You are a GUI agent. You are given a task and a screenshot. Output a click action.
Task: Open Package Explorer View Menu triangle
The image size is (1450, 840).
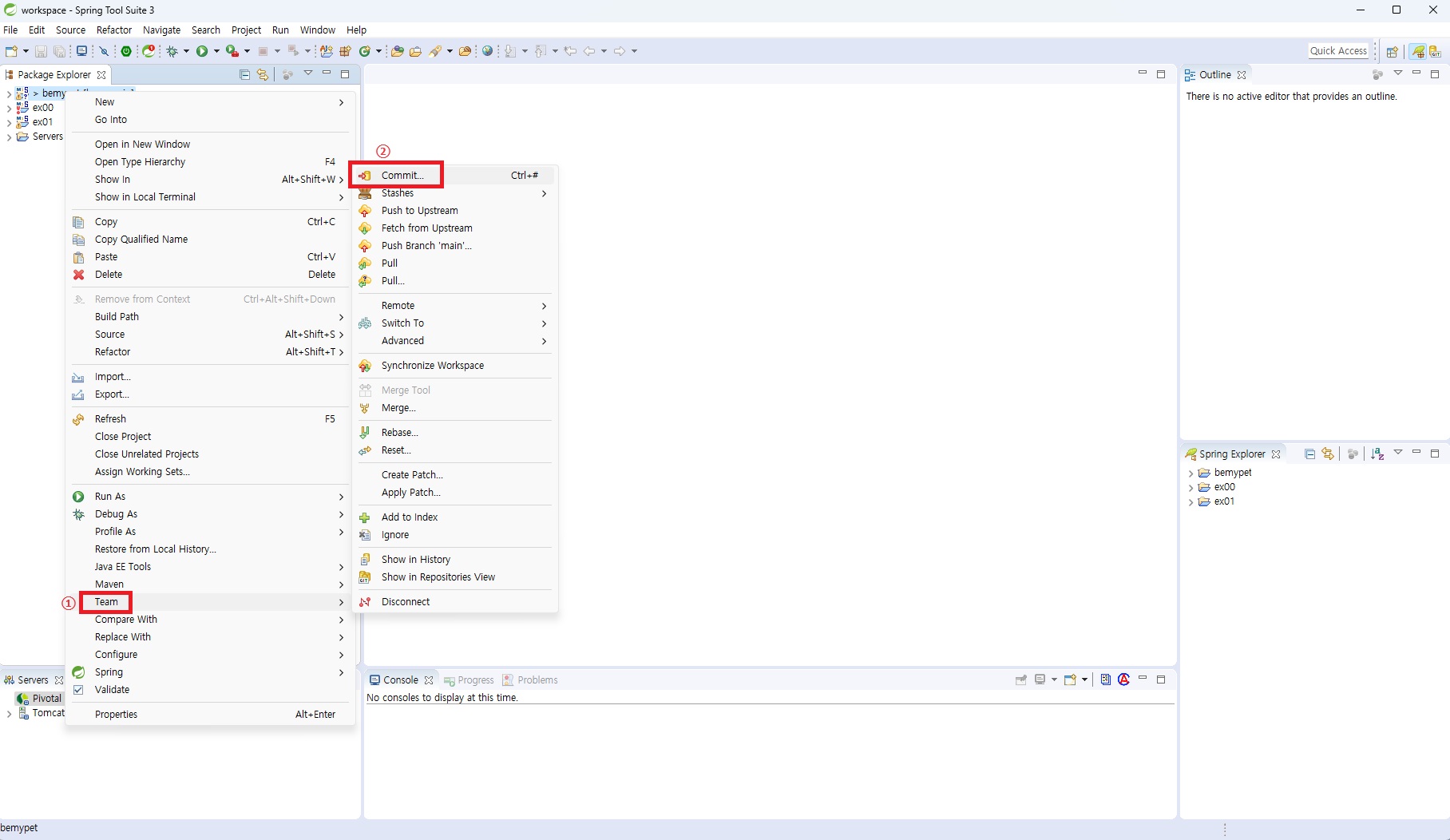click(308, 73)
